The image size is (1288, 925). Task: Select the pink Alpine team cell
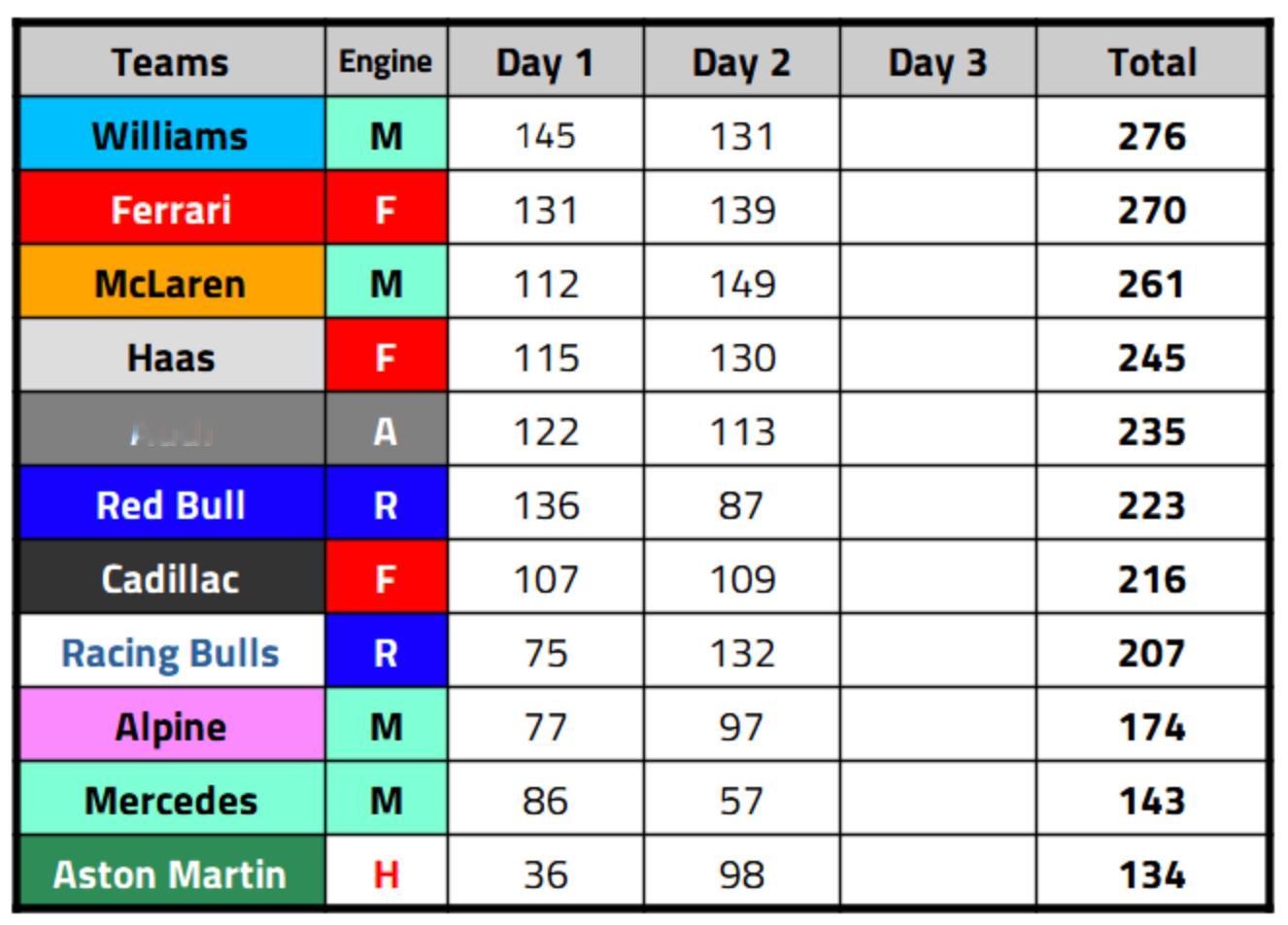[171, 726]
